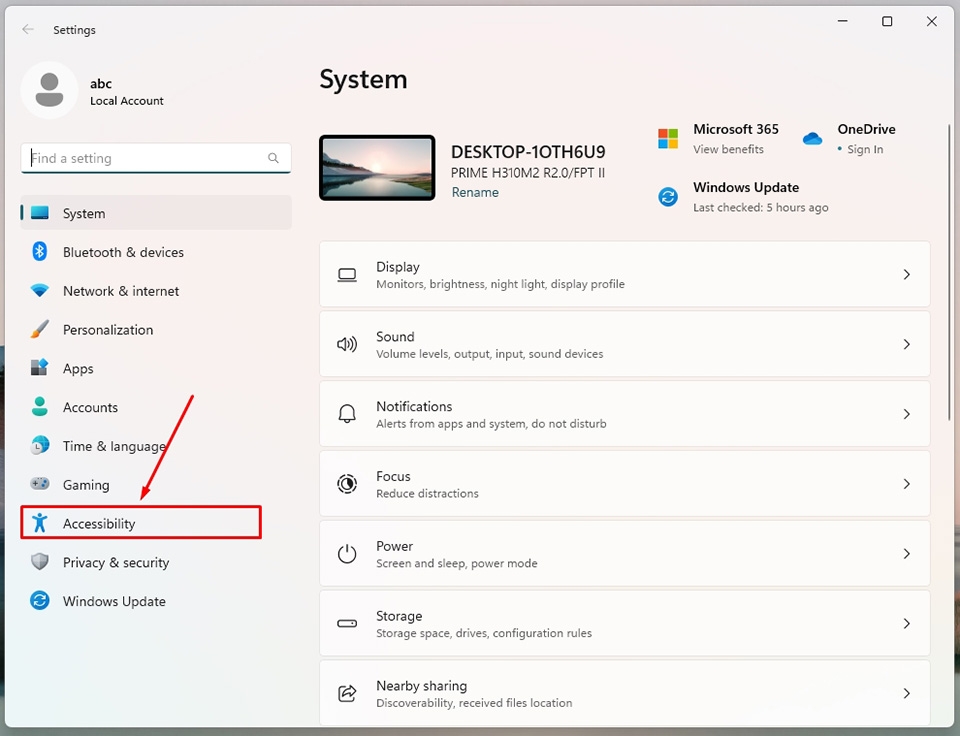Click the Rename link for the PC
This screenshot has width=960, height=736.
point(475,192)
